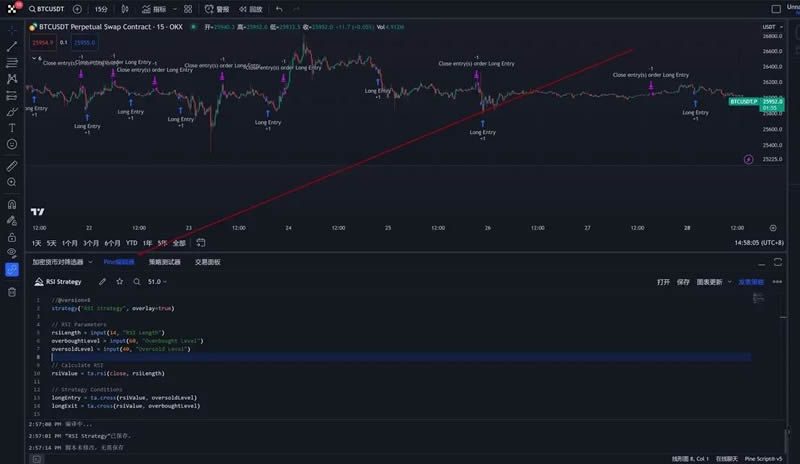Start bar replay 回放

(x=251, y=9)
